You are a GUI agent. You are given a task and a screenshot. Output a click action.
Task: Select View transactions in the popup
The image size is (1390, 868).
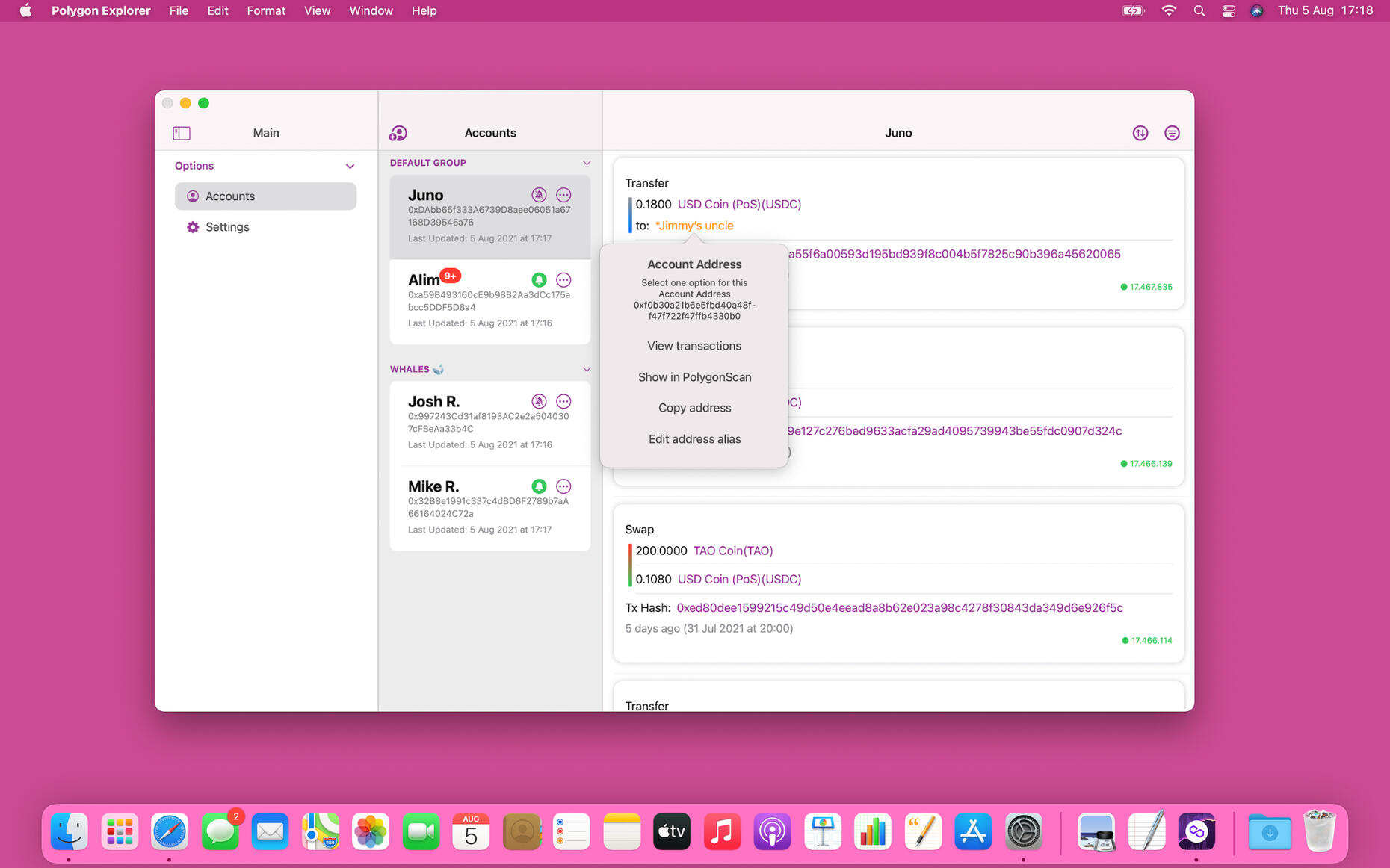pyautogui.click(x=694, y=346)
